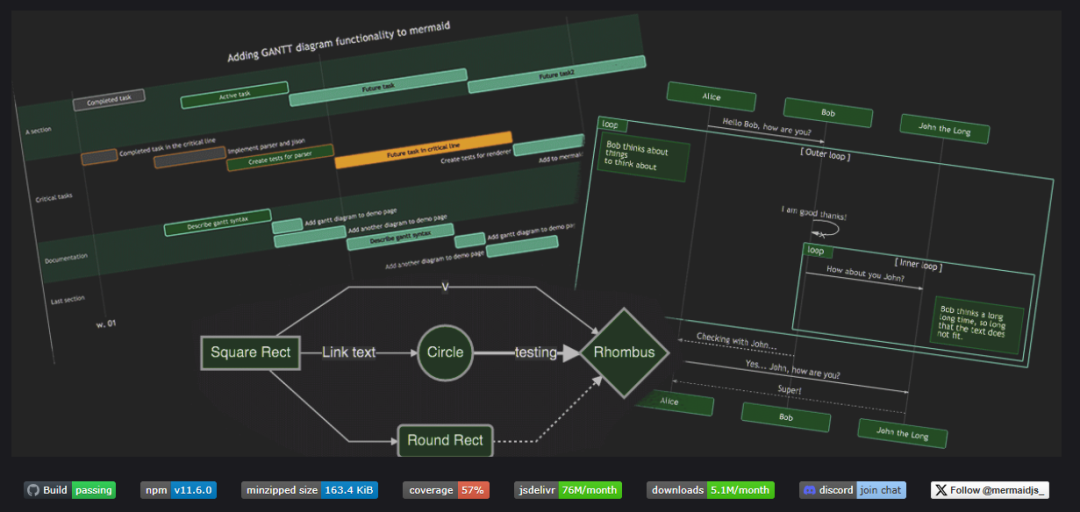Click the Completed task gantt bar
Screen dimensions: 1080x512
[110, 100]
